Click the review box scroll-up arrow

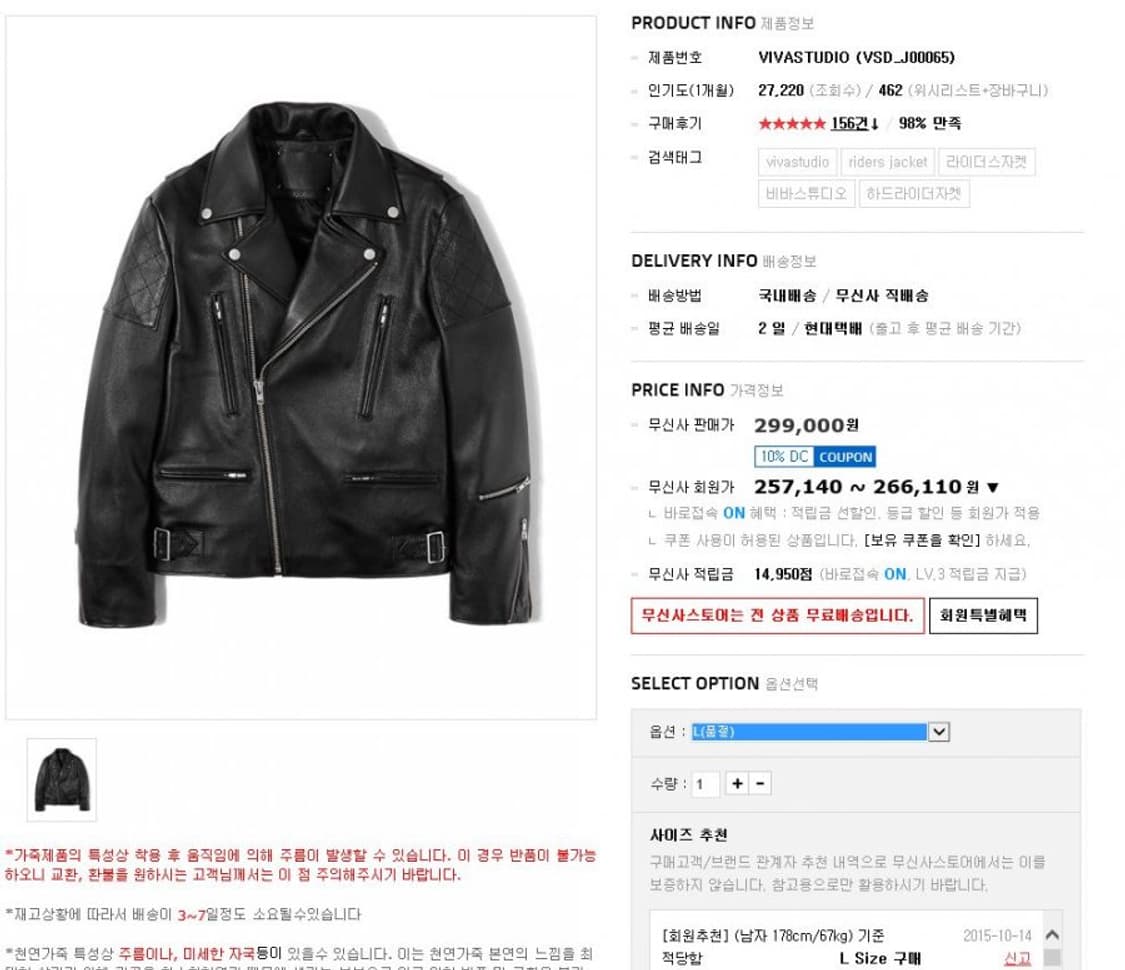pos(1053,935)
